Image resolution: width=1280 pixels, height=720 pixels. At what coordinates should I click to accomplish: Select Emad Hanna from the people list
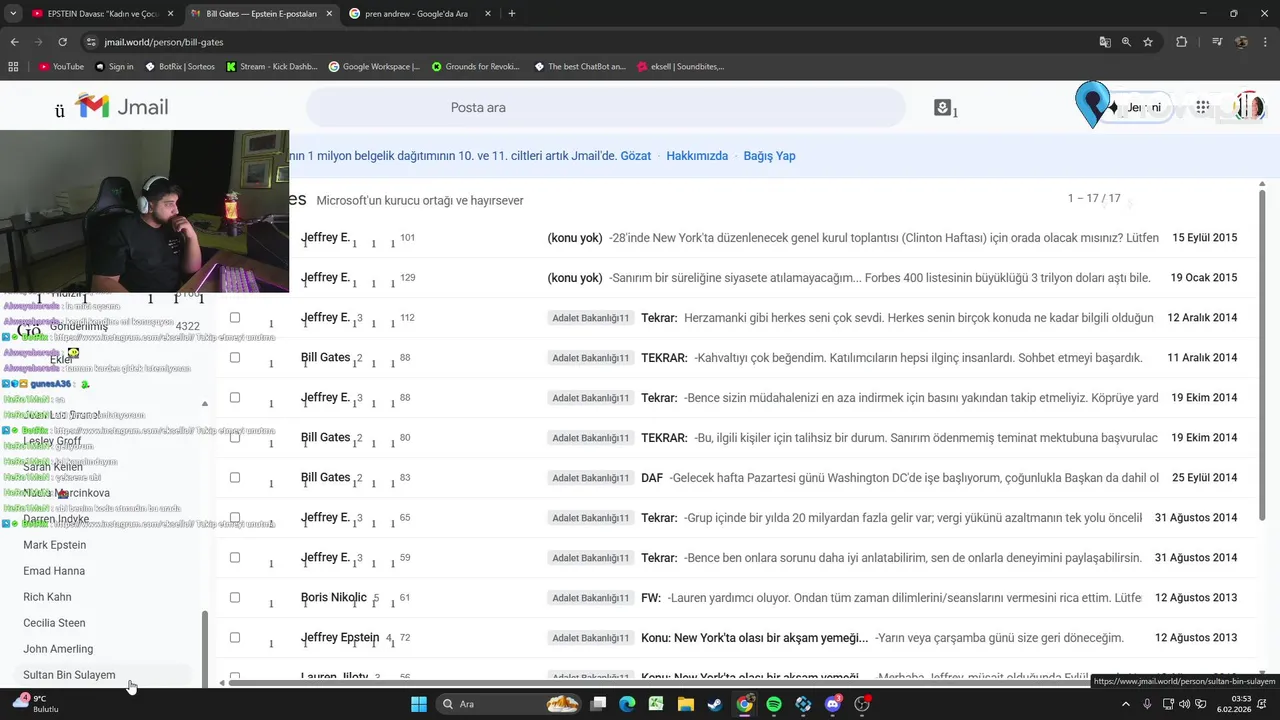pos(54,571)
